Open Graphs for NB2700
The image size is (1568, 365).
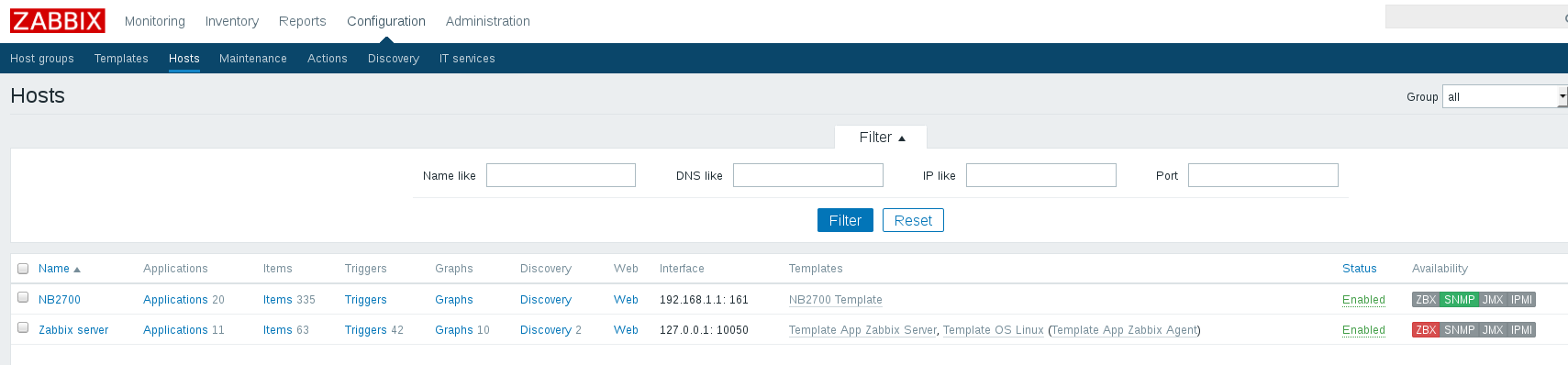point(454,300)
